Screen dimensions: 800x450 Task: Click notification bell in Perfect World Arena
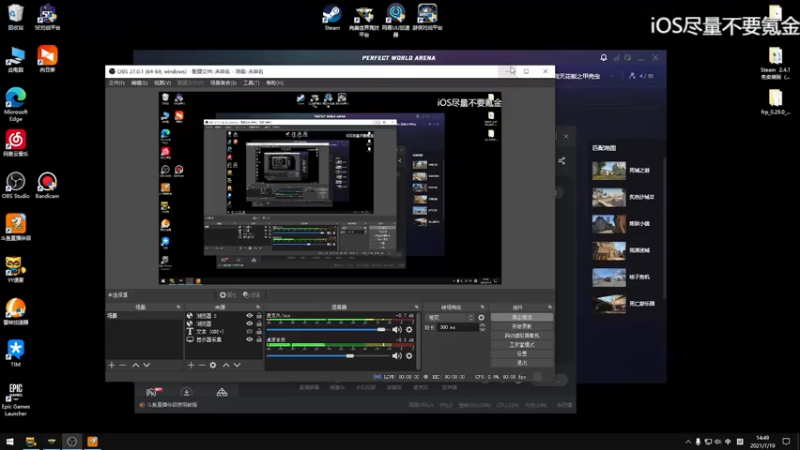(x=604, y=58)
